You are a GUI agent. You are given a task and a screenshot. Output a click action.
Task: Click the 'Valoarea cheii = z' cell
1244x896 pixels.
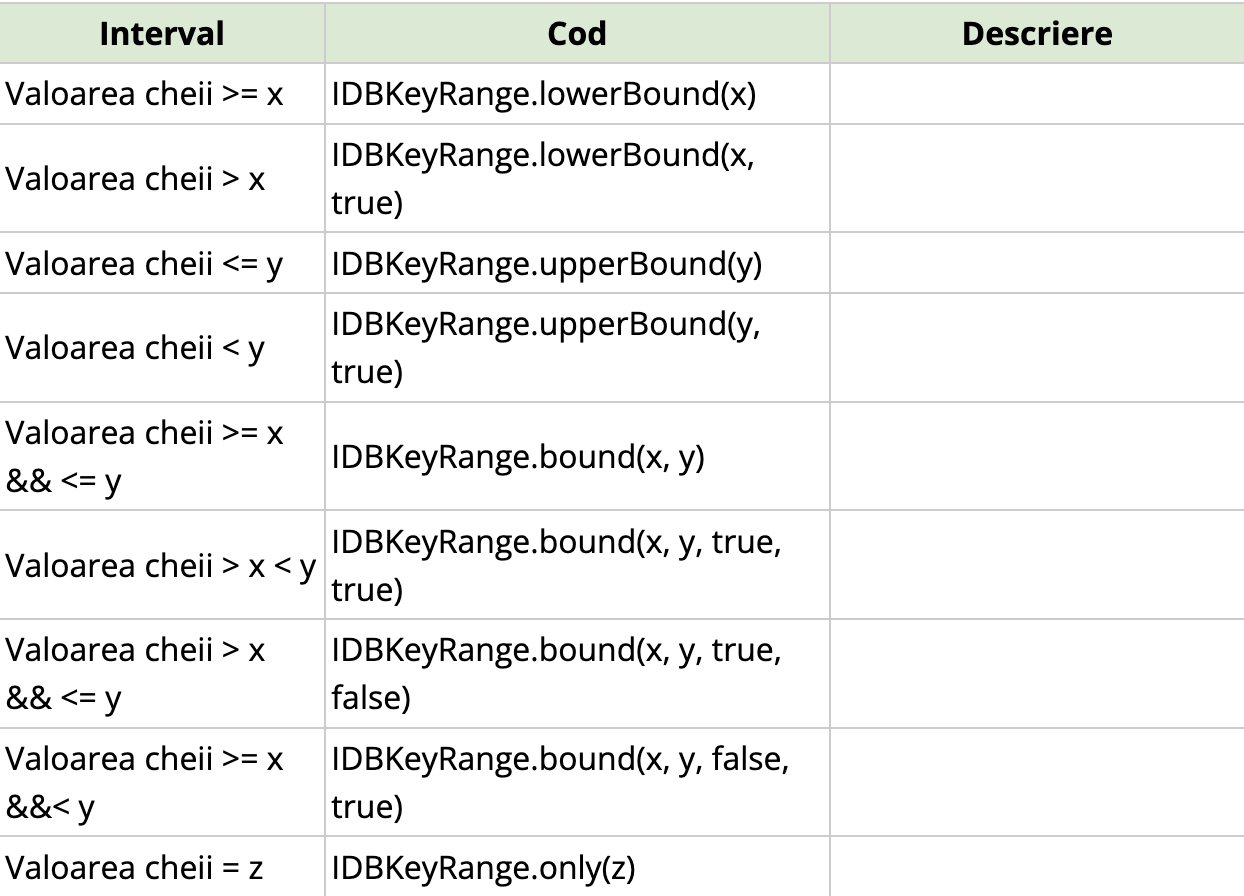pyautogui.click(x=135, y=867)
